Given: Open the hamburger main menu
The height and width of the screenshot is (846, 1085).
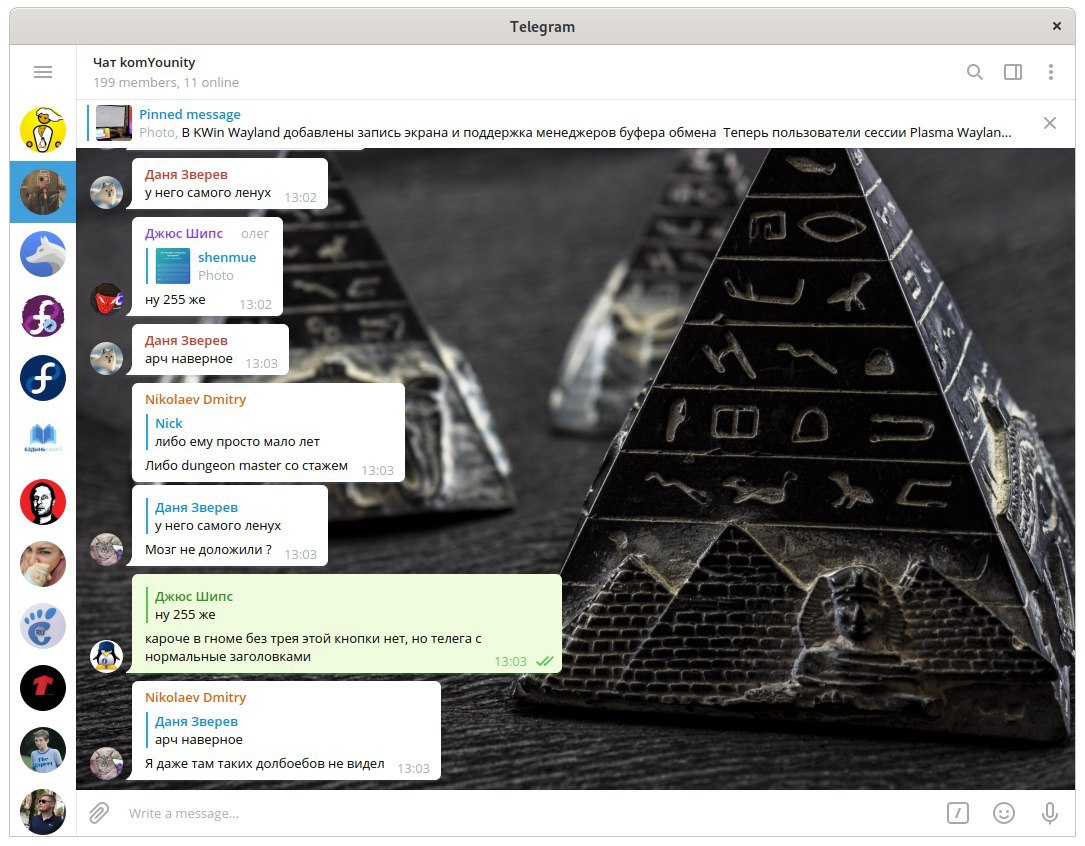Looking at the screenshot, I should tap(43, 72).
